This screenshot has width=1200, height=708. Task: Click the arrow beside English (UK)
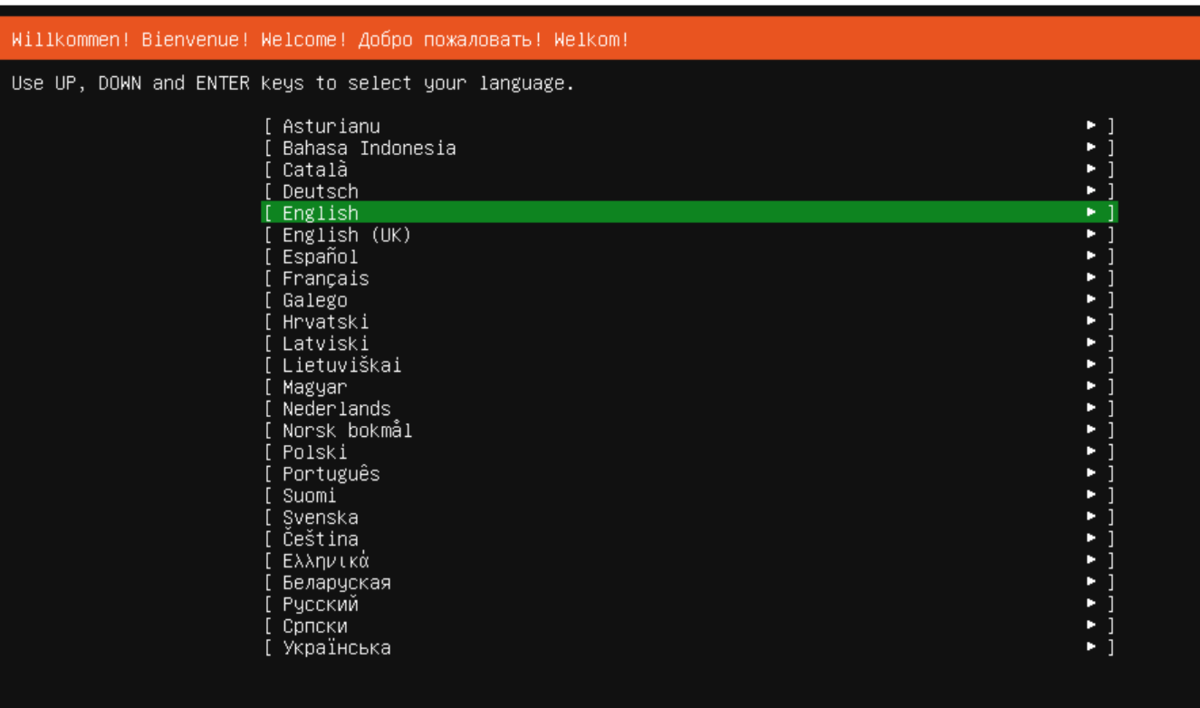pos(1092,235)
